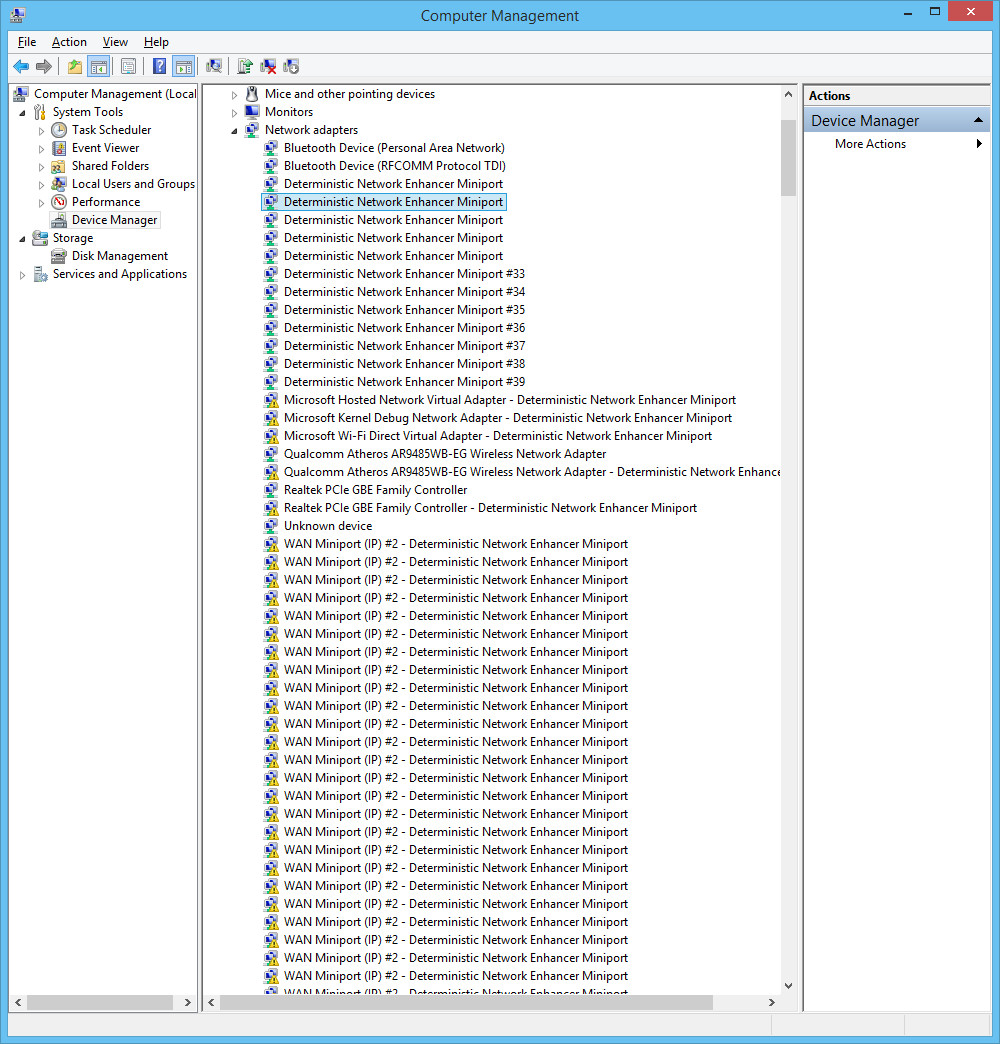
Task: Click the Uninstall device icon with red X
Action: pos(268,67)
